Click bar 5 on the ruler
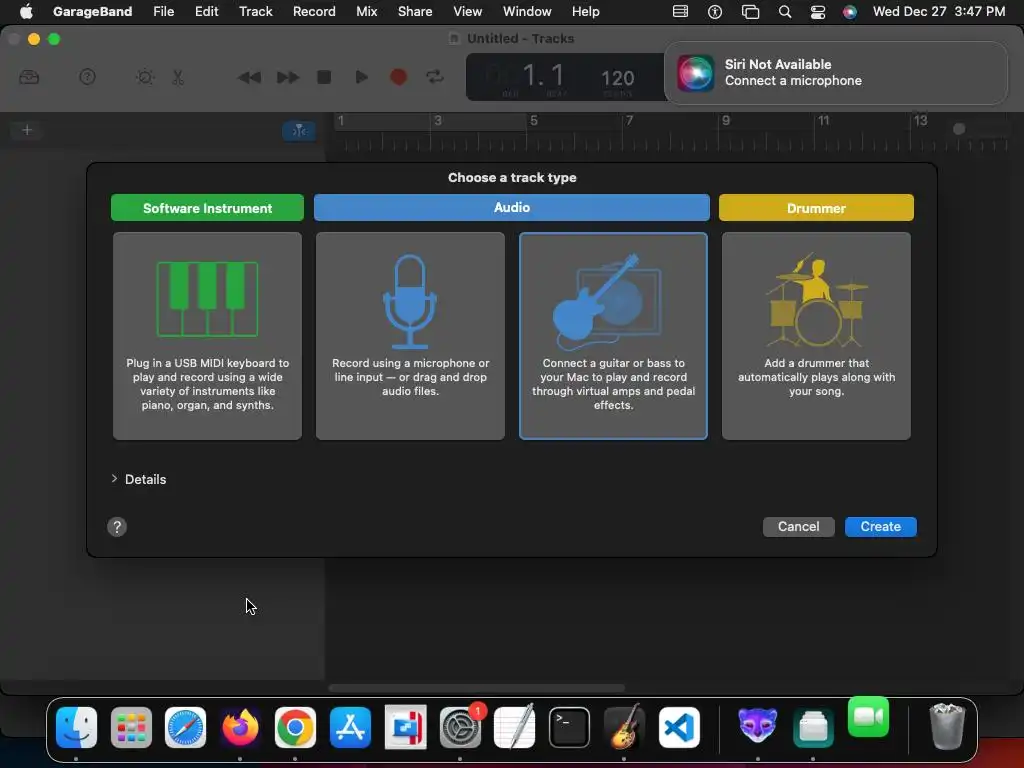The height and width of the screenshot is (768, 1024). pos(534,121)
